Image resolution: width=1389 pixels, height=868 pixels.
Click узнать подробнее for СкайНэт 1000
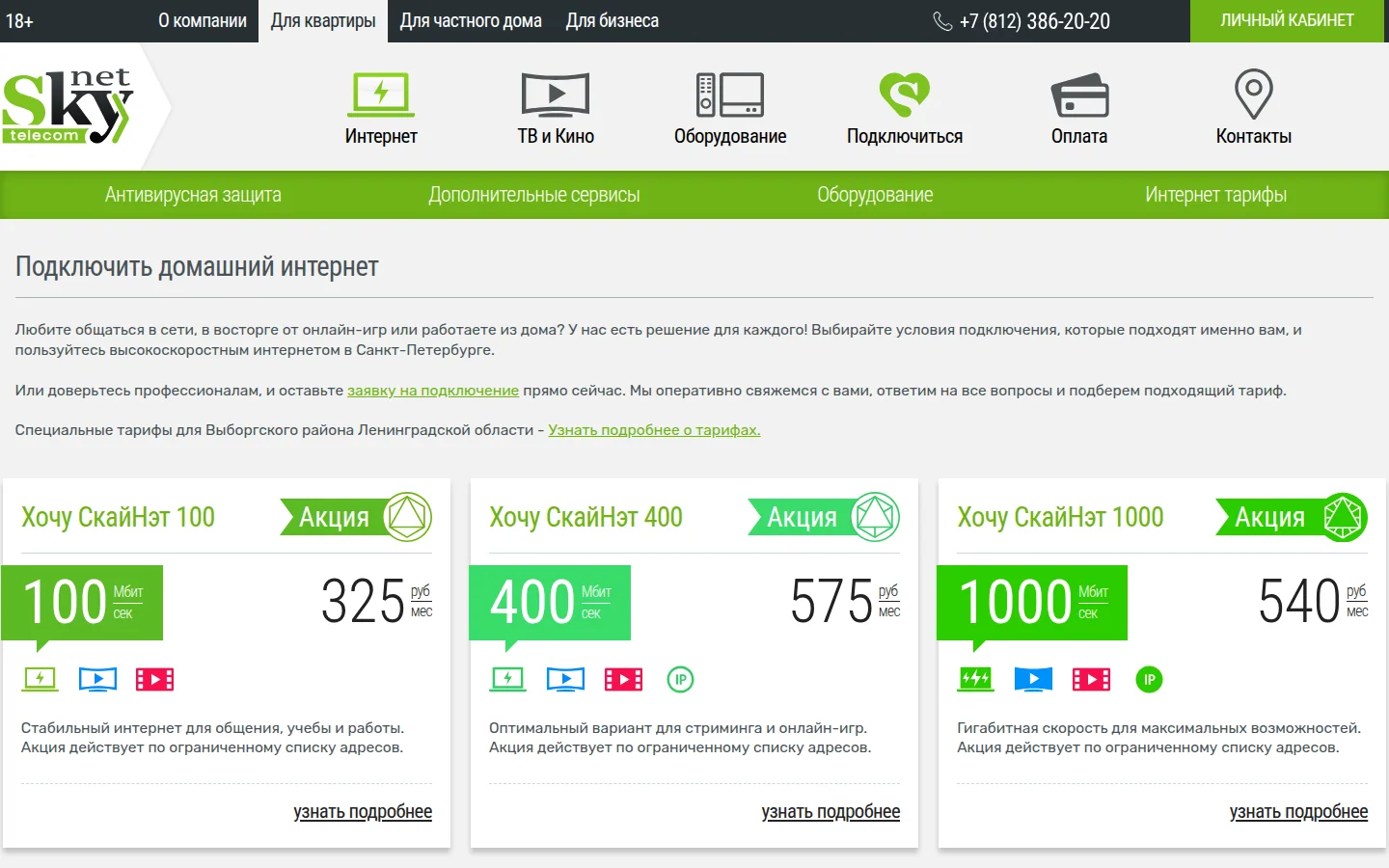(x=1298, y=812)
